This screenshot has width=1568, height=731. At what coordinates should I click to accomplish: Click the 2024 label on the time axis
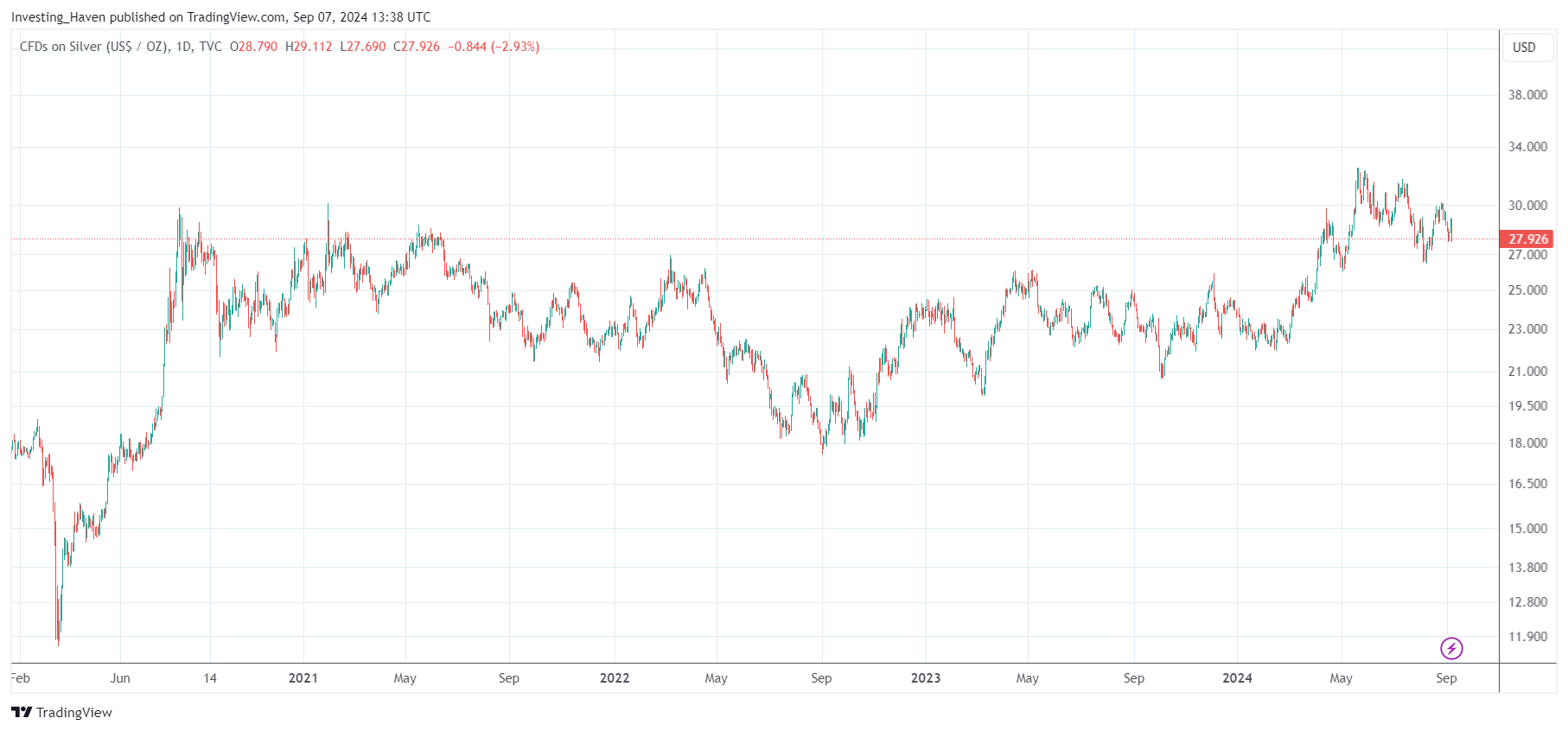click(x=1237, y=678)
